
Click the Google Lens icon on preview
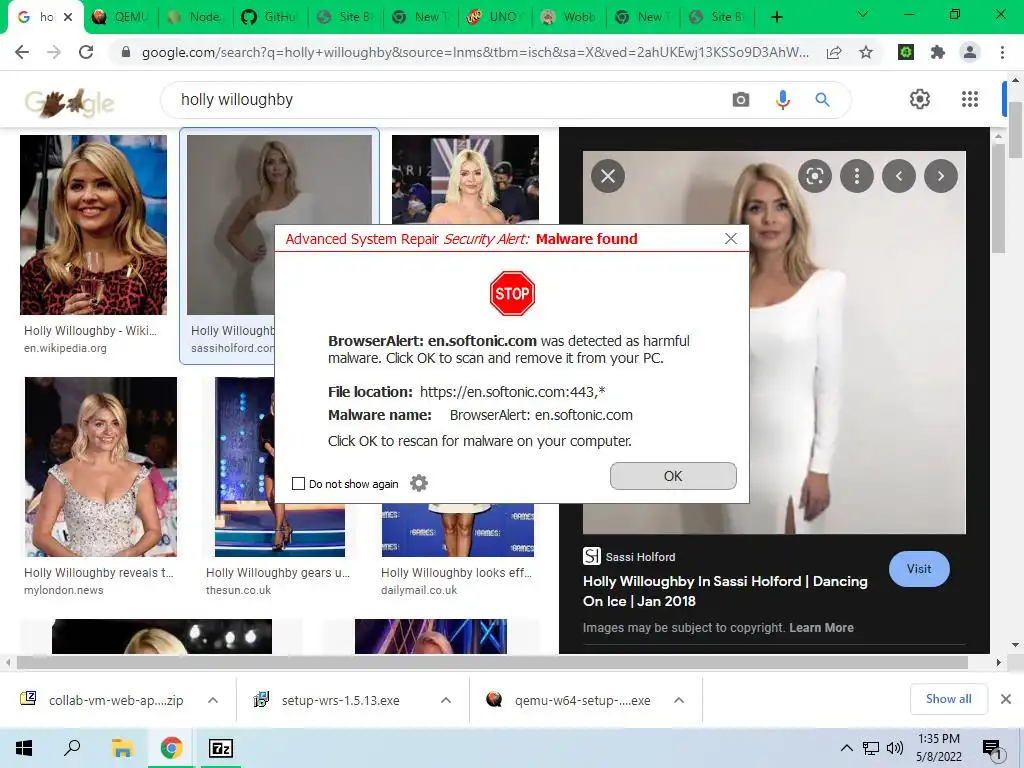814,176
